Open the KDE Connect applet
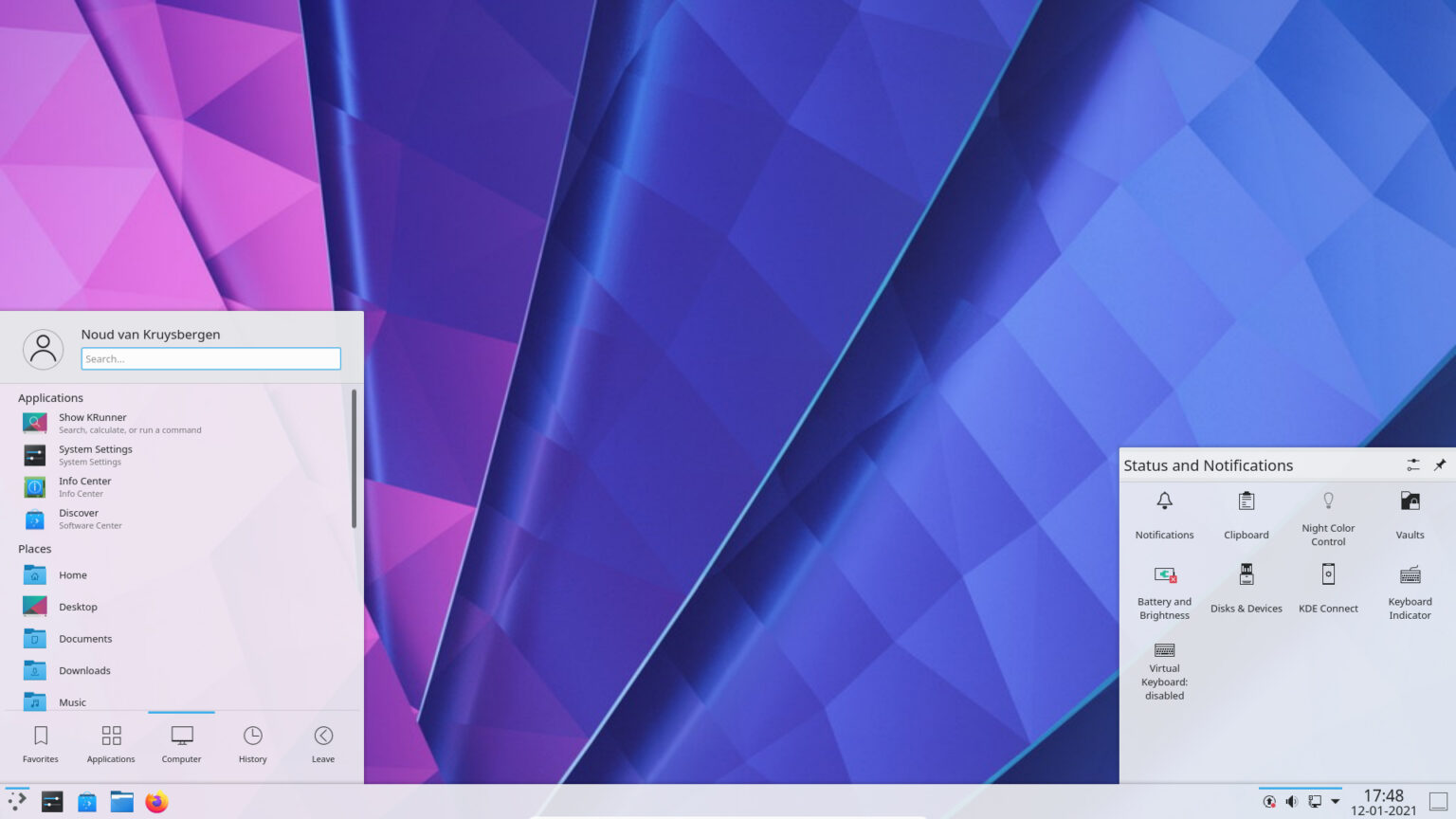1456x819 pixels. tap(1327, 586)
